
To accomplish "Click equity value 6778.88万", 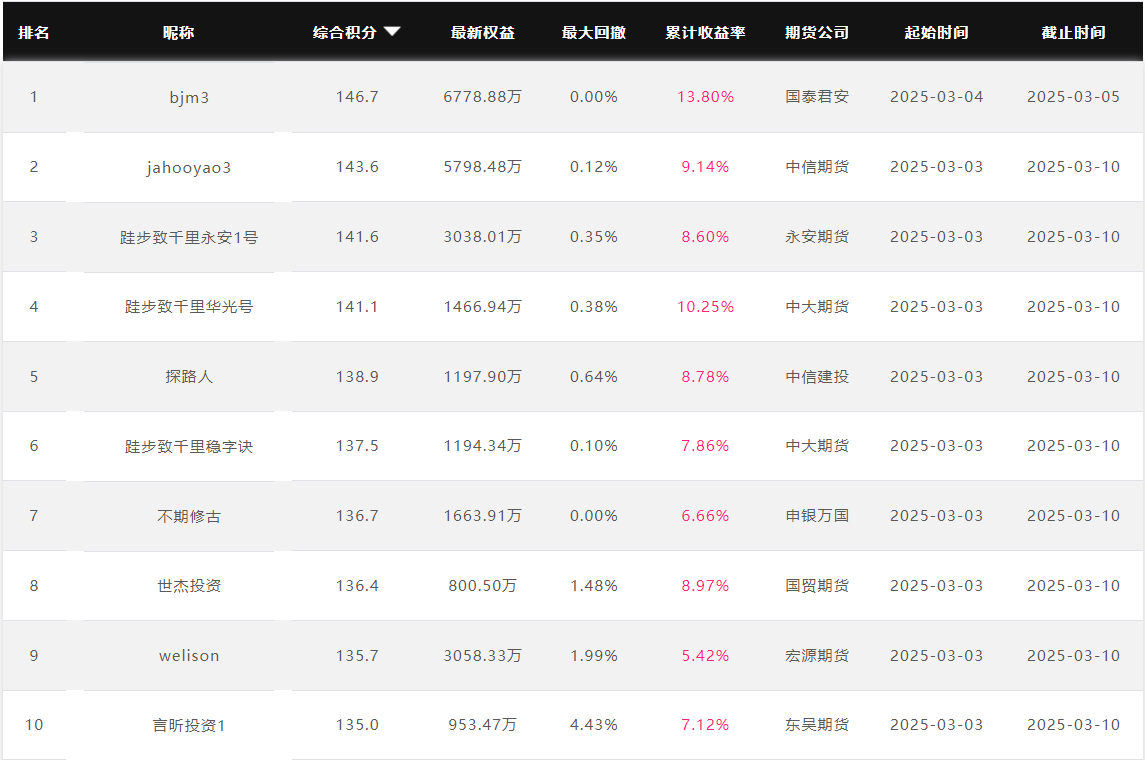I will point(483,97).
